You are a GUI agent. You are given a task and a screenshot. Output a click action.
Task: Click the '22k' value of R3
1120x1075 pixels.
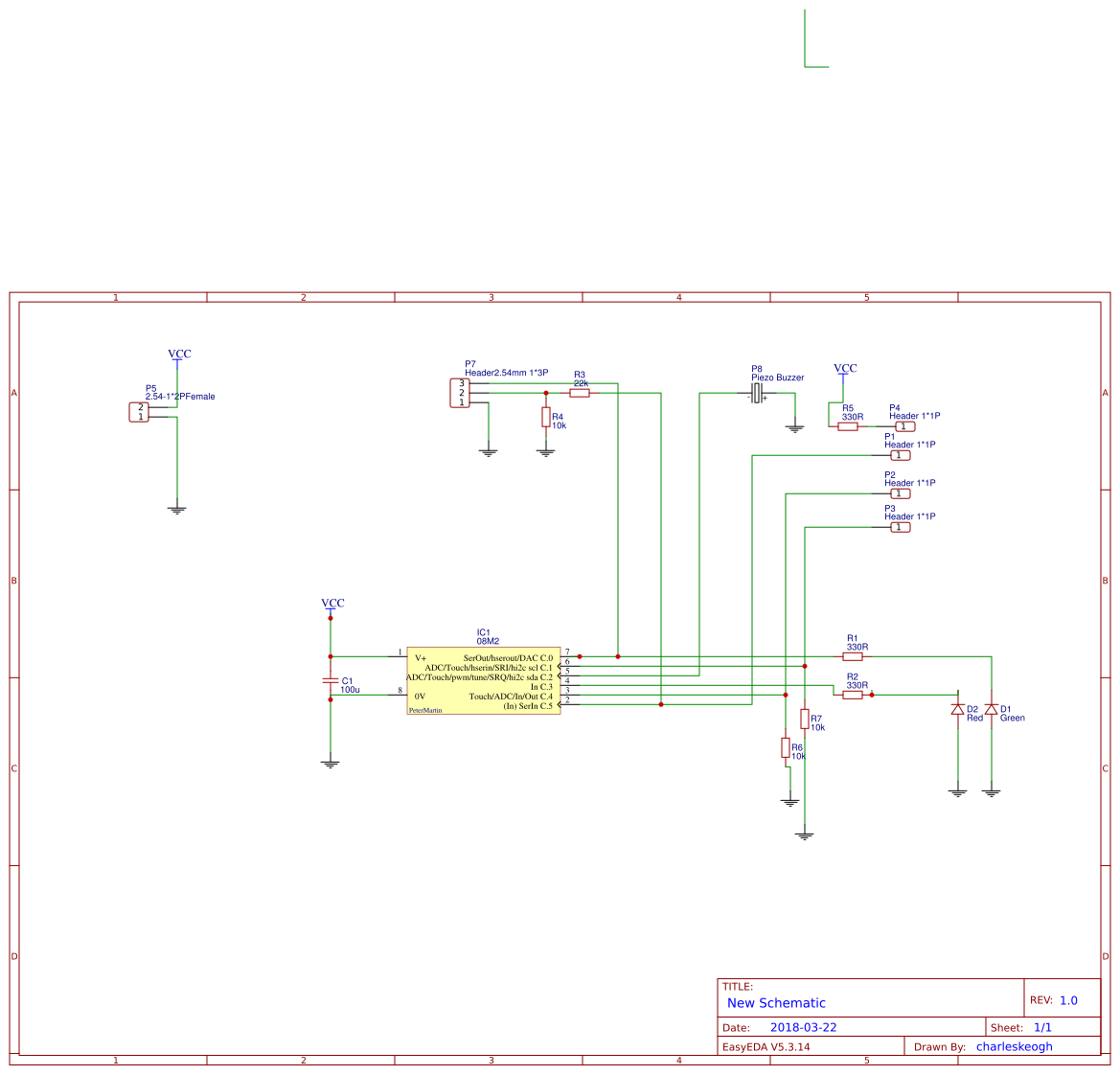582,383
